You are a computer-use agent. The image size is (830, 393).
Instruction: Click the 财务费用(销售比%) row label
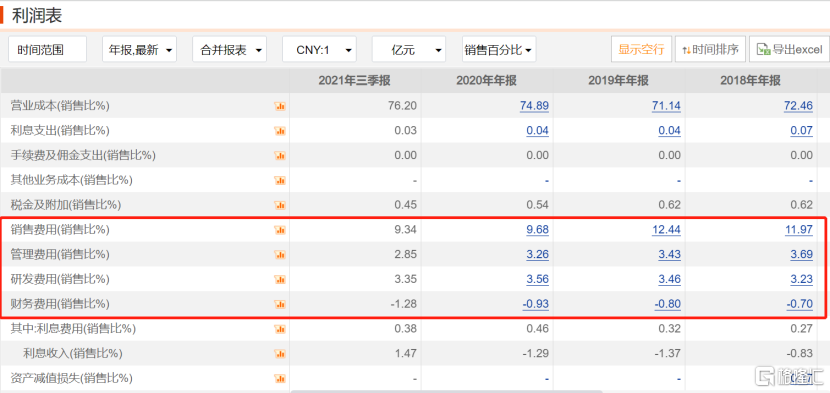(60, 305)
